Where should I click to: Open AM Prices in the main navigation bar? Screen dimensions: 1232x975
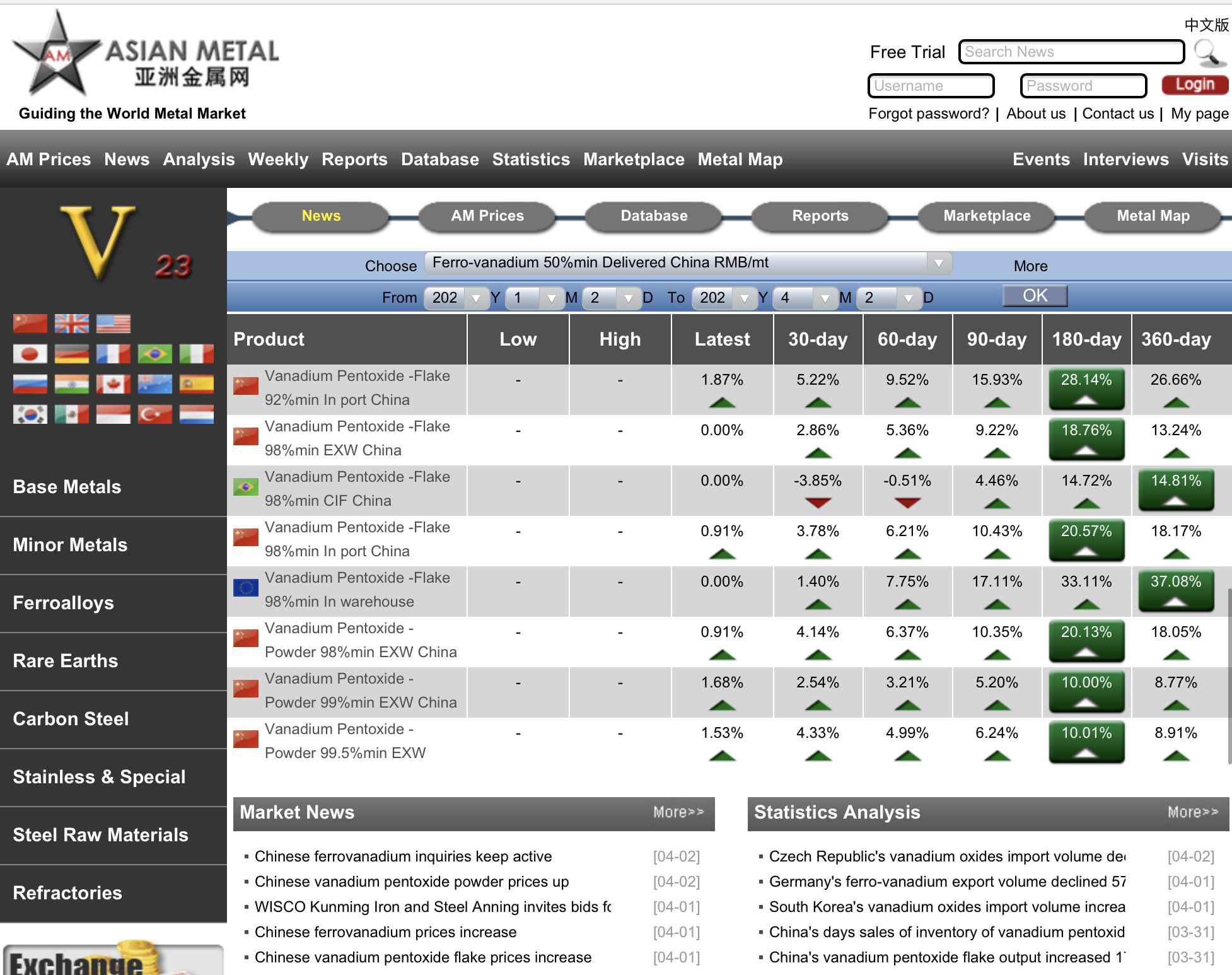tap(49, 160)
